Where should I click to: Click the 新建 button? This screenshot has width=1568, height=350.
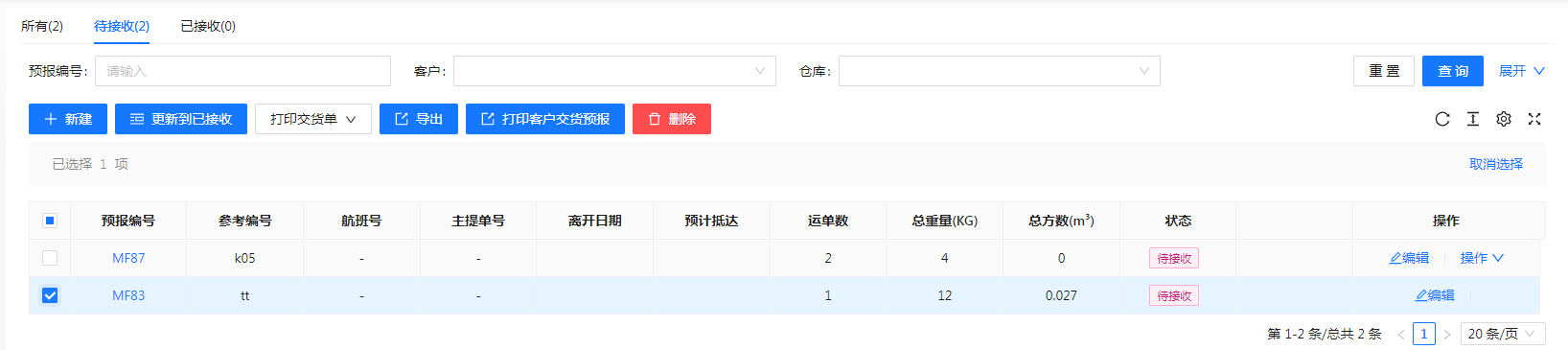point(68,119)
